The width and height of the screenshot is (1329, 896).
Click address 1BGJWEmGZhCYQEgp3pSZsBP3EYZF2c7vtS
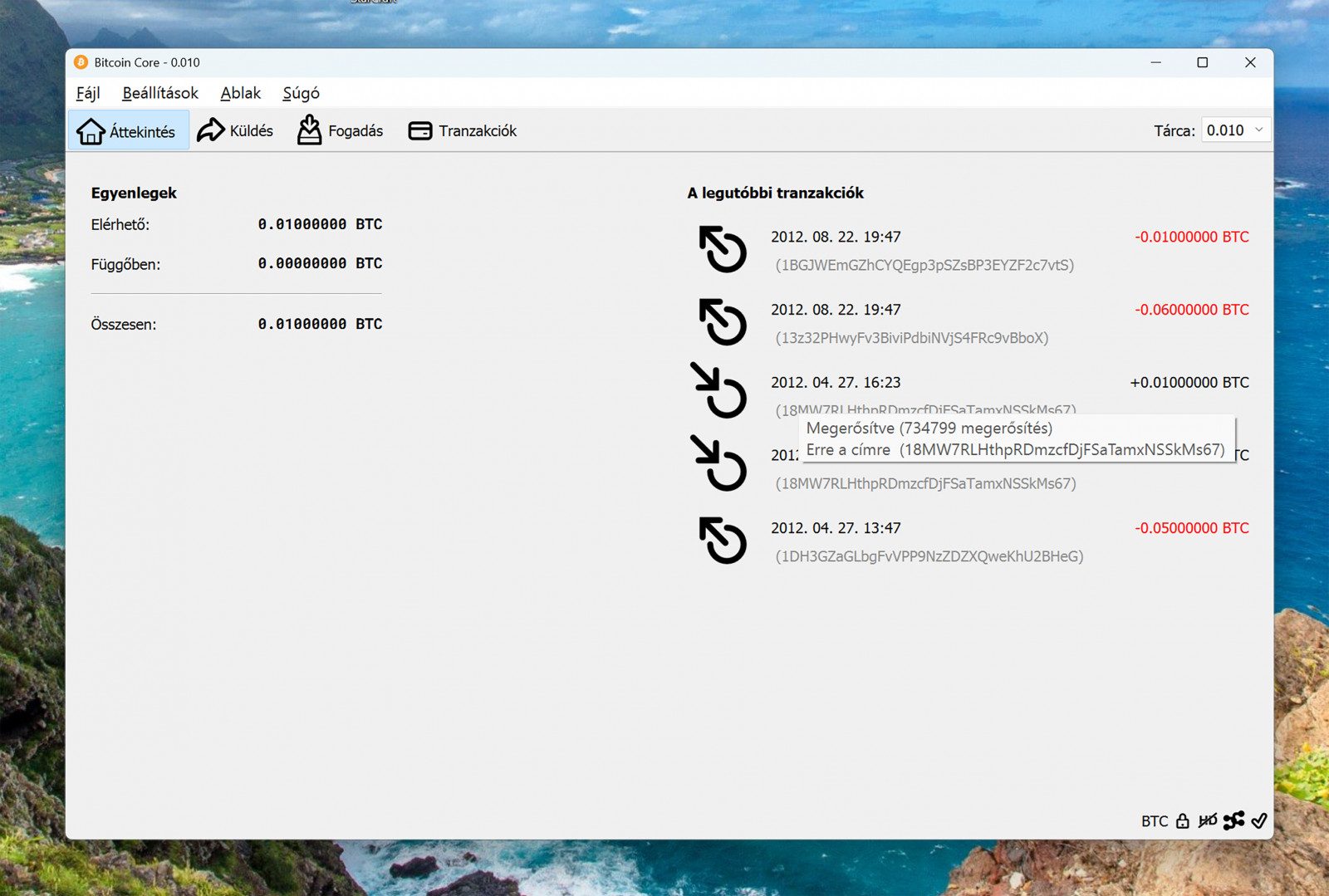point(924,265)
